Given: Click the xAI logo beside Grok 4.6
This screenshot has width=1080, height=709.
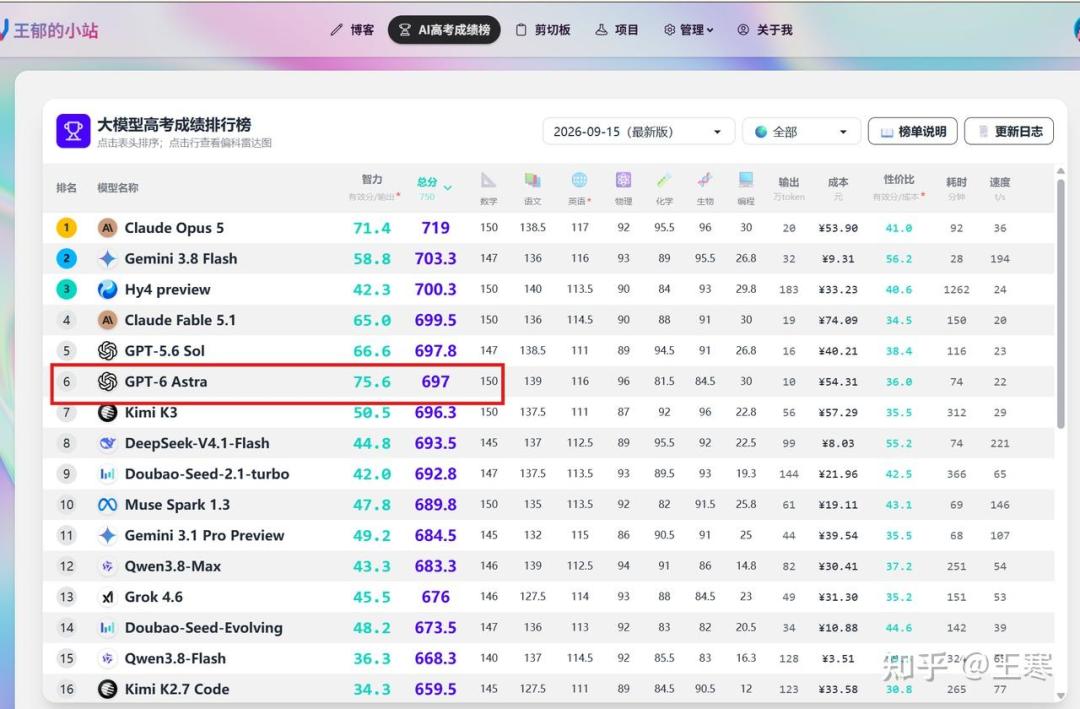Looking at the screenshot, I should point(107,597).
